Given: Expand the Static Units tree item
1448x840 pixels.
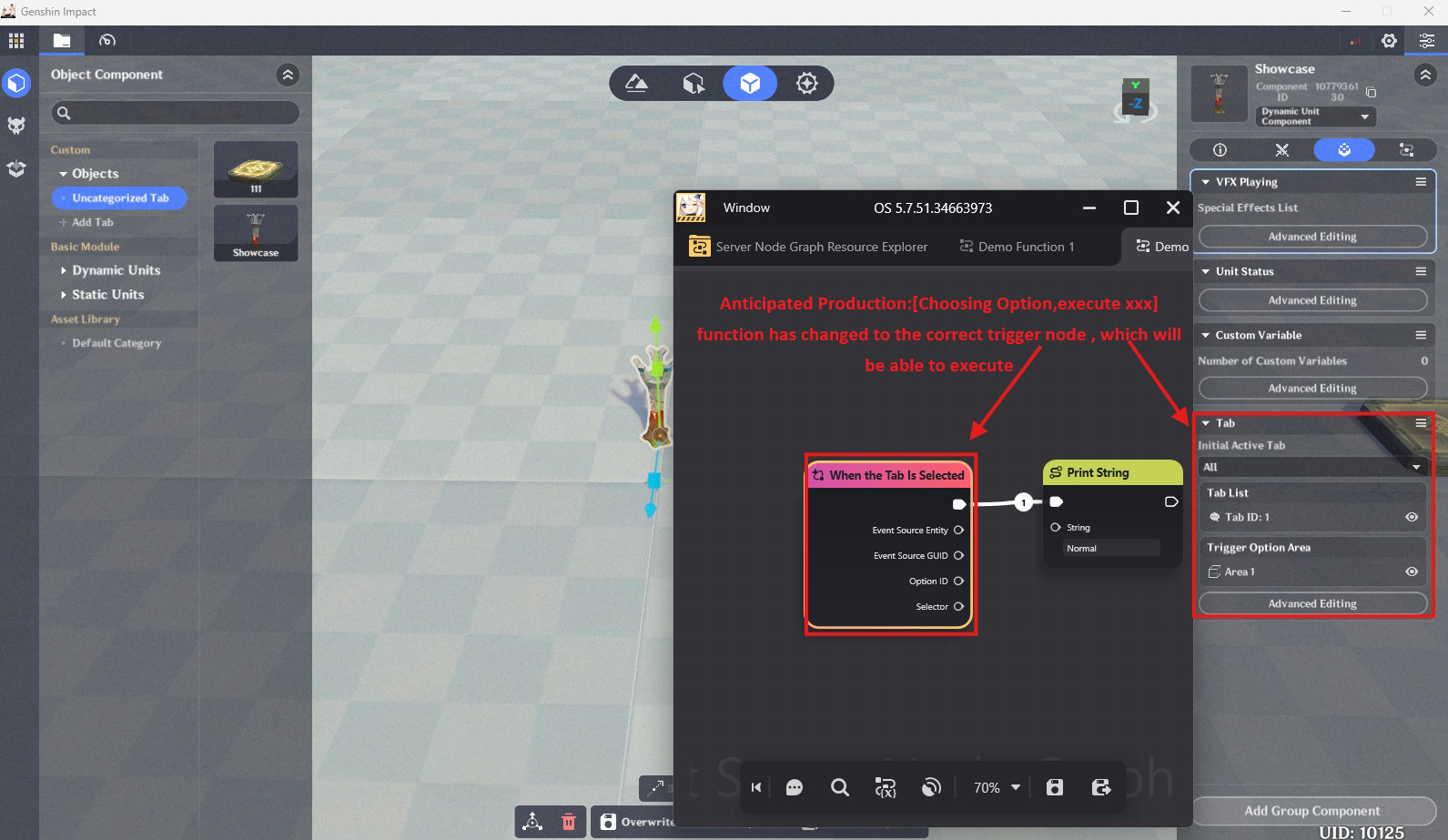Looking at the screenshot, I should coord(63,295).
